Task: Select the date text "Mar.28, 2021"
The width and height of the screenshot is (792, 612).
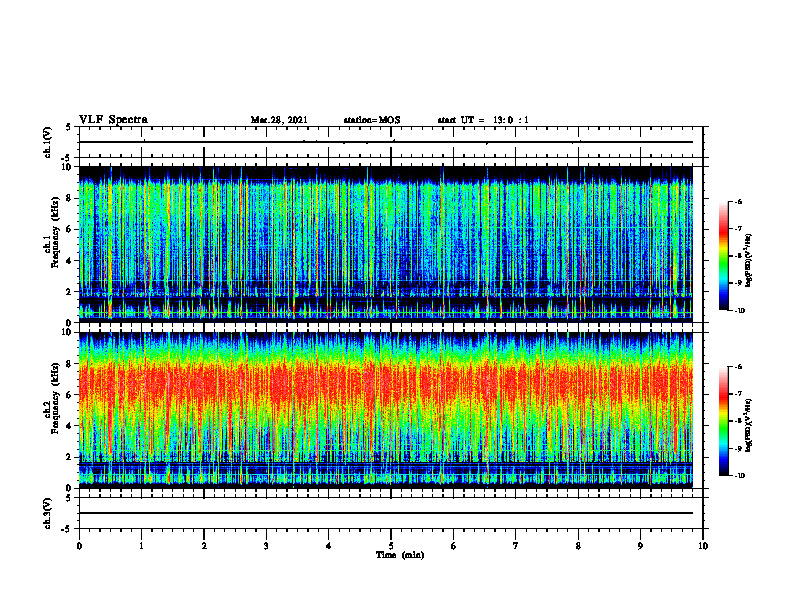Action: pos(279,120)
